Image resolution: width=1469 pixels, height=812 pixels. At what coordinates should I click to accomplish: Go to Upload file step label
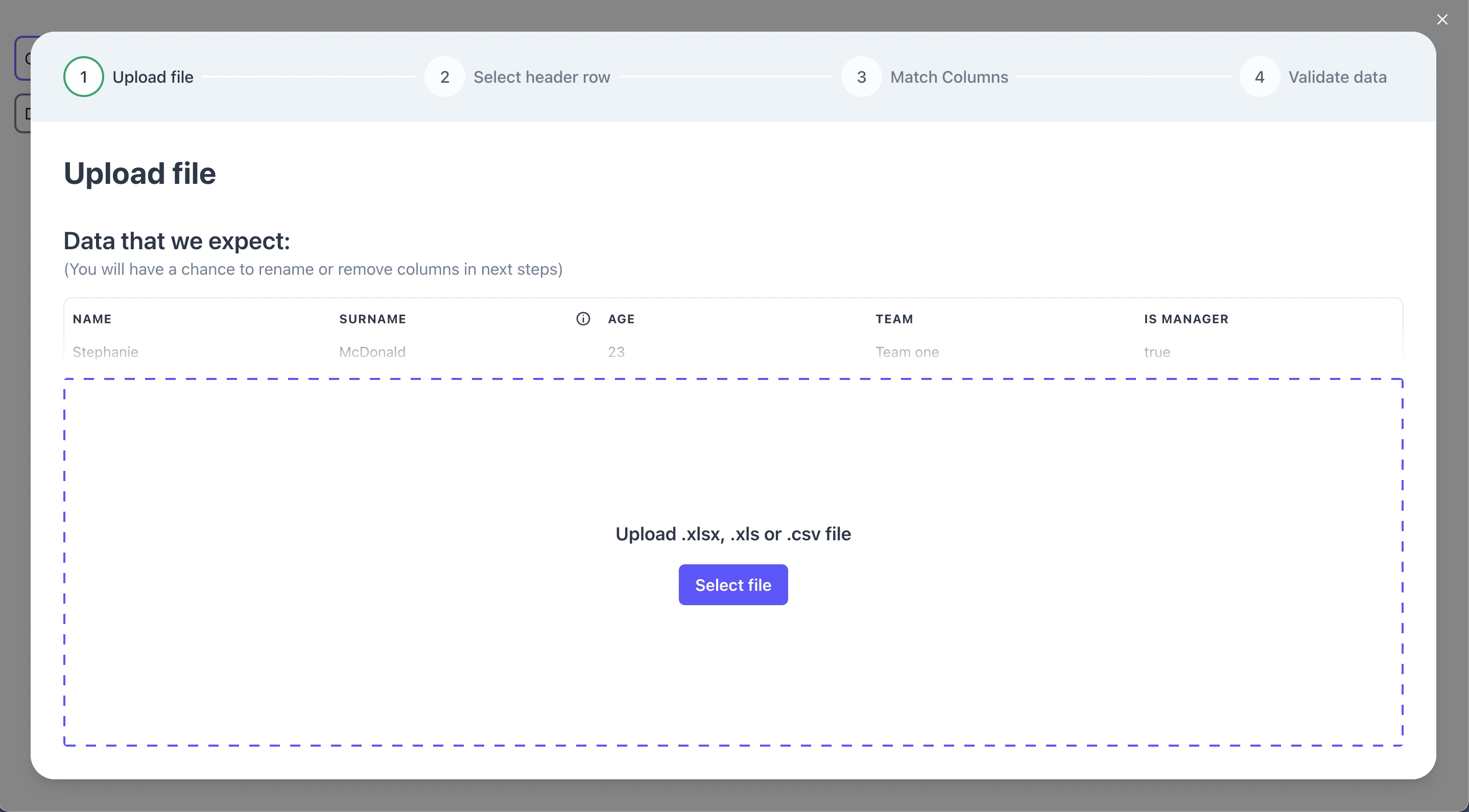(153, 77)
